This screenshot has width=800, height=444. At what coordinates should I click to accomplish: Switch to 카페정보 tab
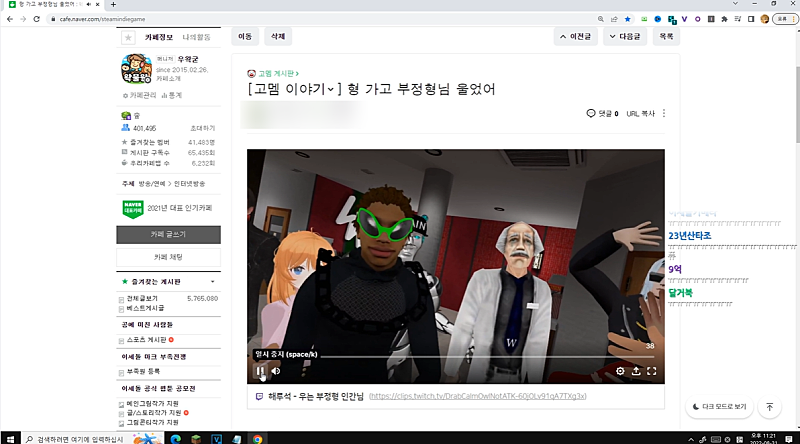159,37
